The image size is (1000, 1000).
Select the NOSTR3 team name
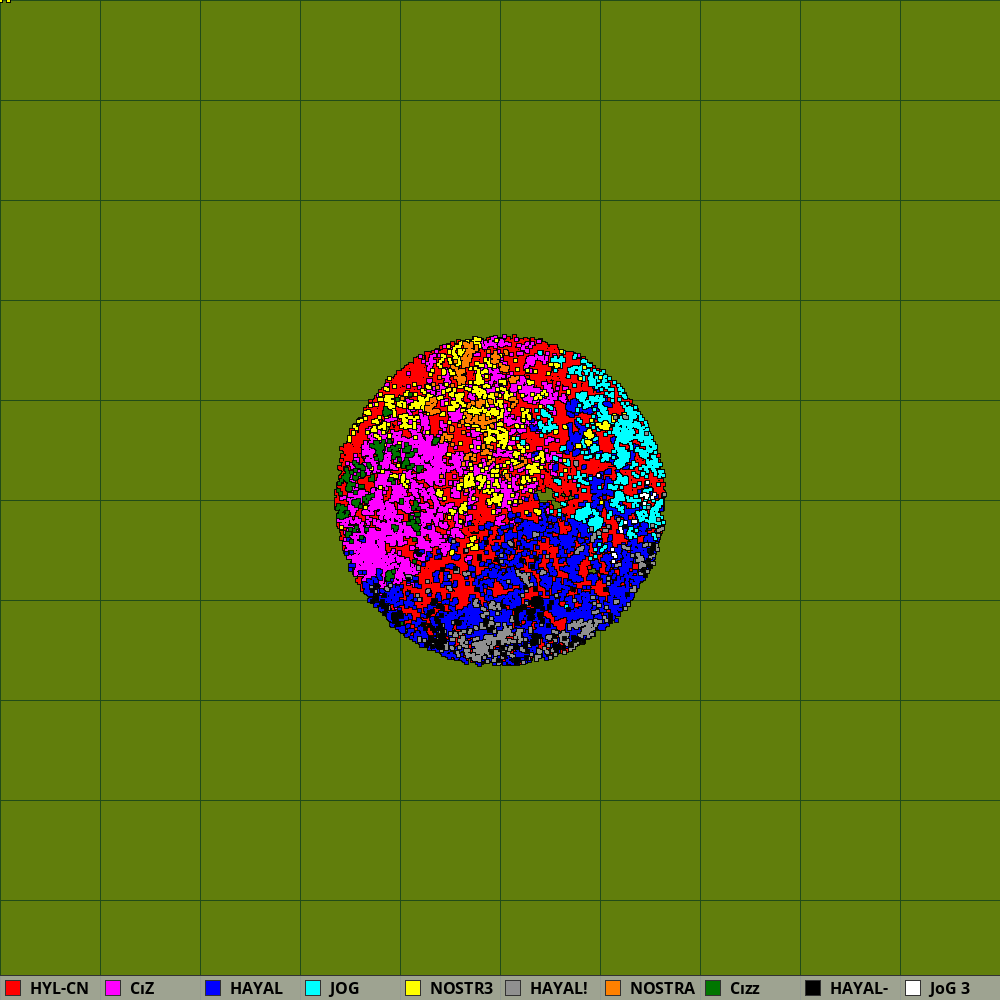tap(462, 988)
